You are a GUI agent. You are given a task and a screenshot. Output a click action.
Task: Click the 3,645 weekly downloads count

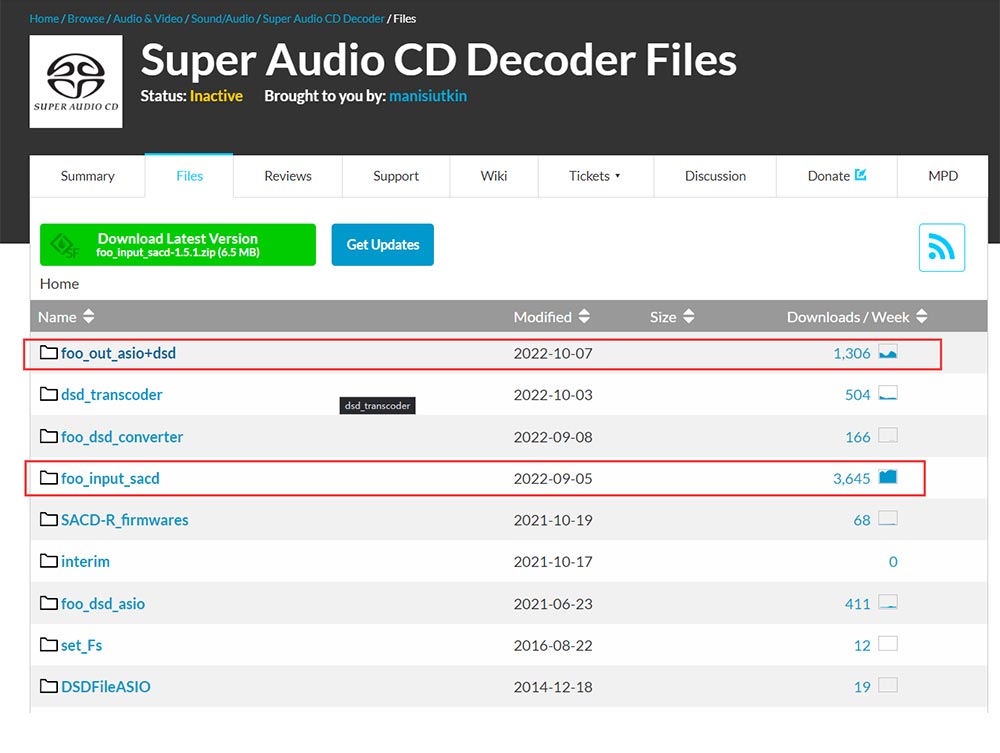pos(851,478)
